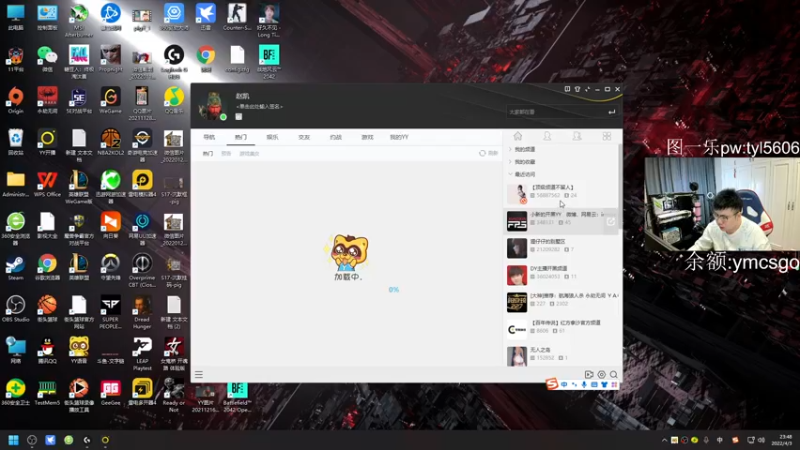Open the four-squares apps icon in YY sidebar
800x450 pixels.
(x=607, y=136)
